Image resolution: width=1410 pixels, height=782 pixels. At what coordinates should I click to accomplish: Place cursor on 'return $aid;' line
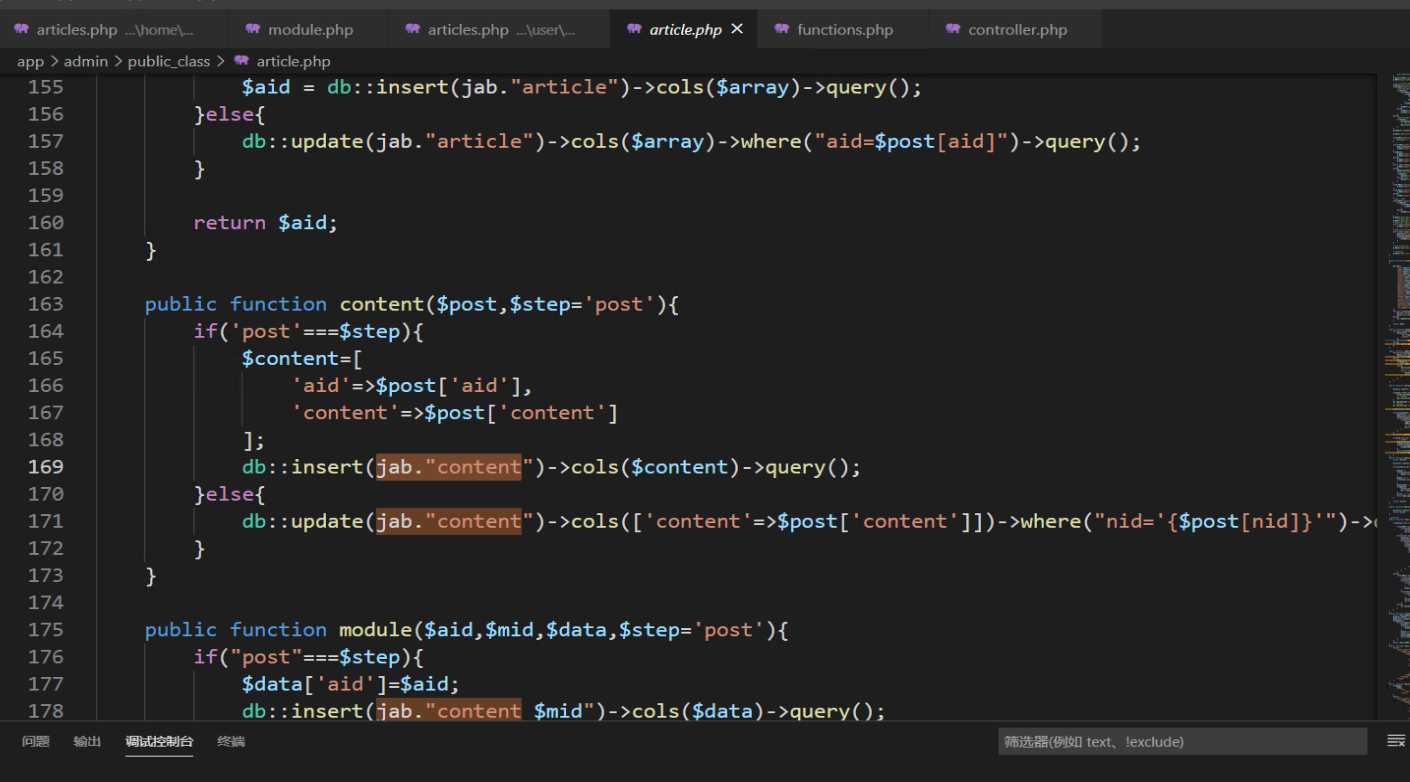pos(266,223)
